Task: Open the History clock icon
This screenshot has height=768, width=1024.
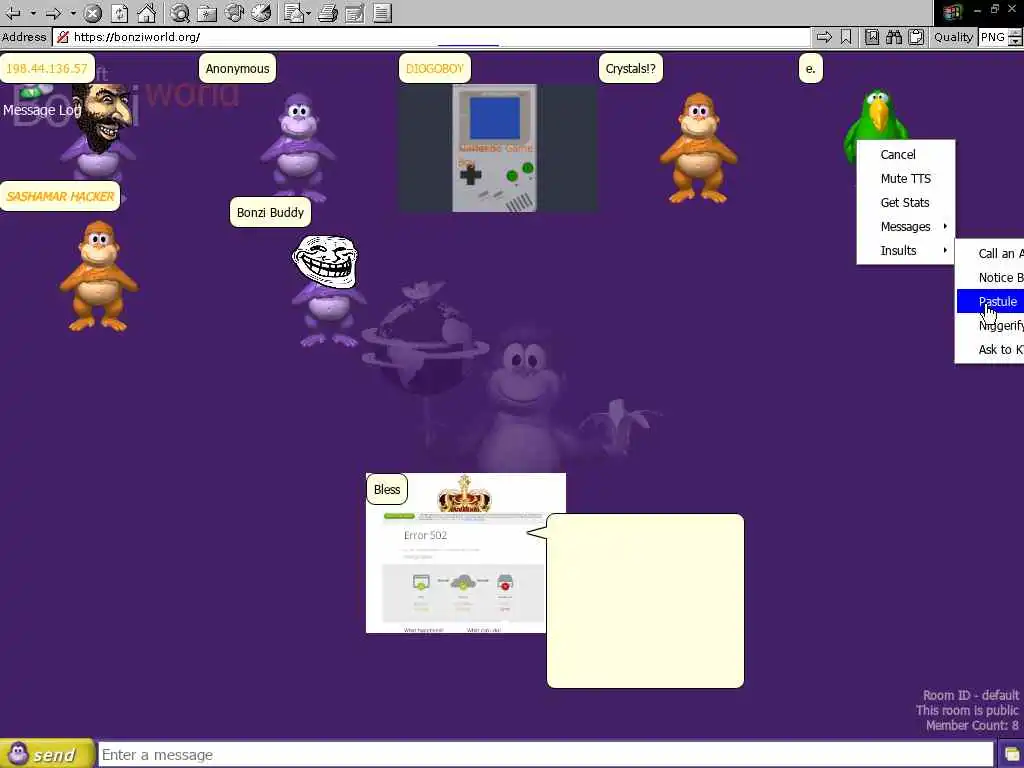Action: point(261,12)
